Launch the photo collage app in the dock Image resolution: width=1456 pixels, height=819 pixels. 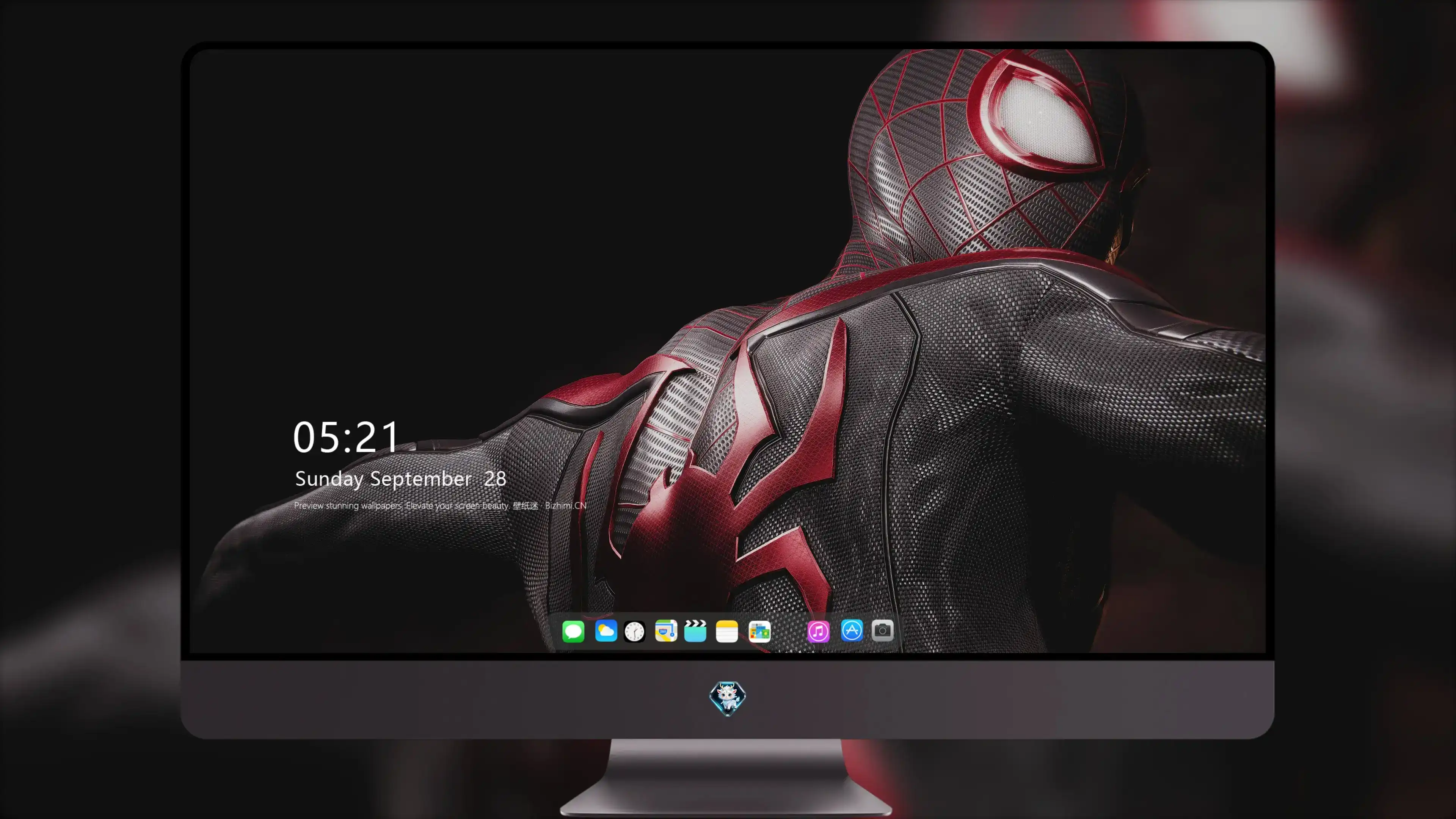pos(759,631)
